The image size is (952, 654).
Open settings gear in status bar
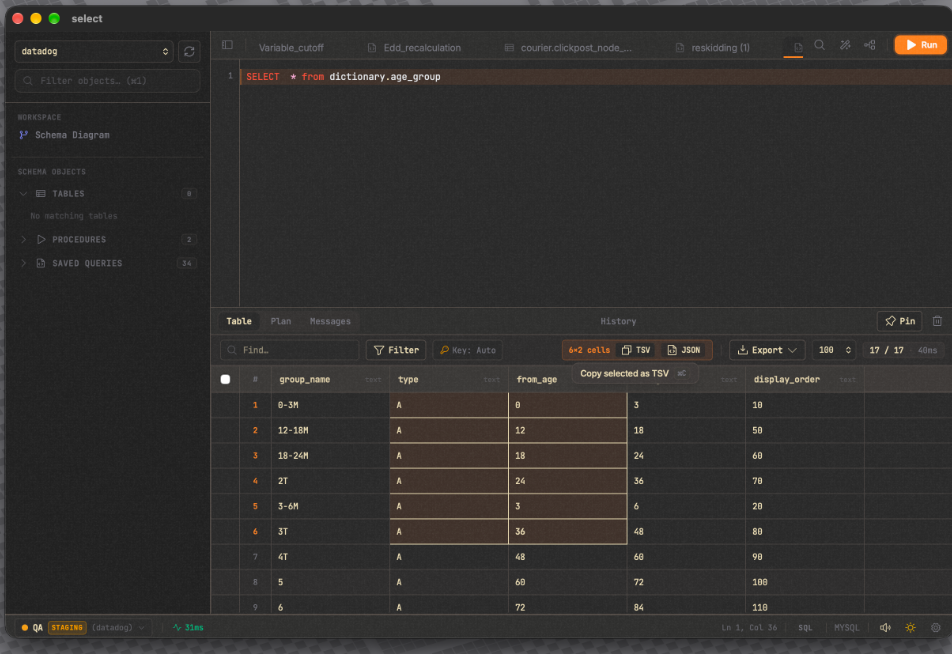tap(936, 627)
